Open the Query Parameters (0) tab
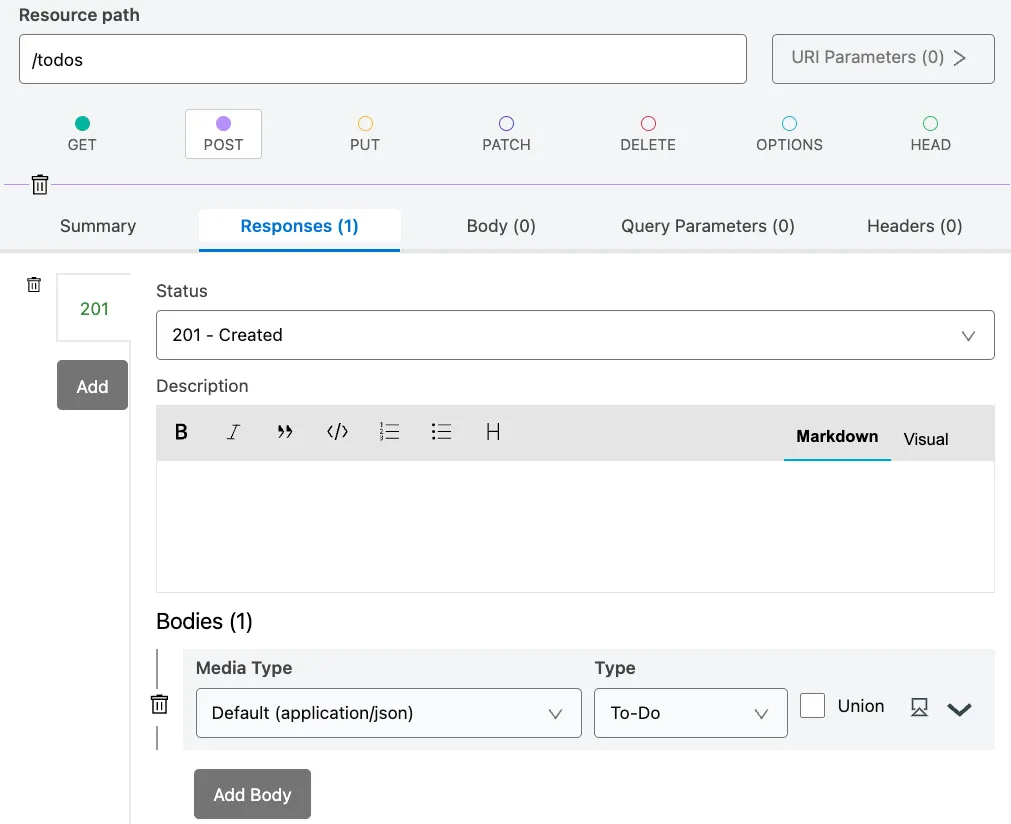The height and width of the screenshot is (824, 1011). 707,226
